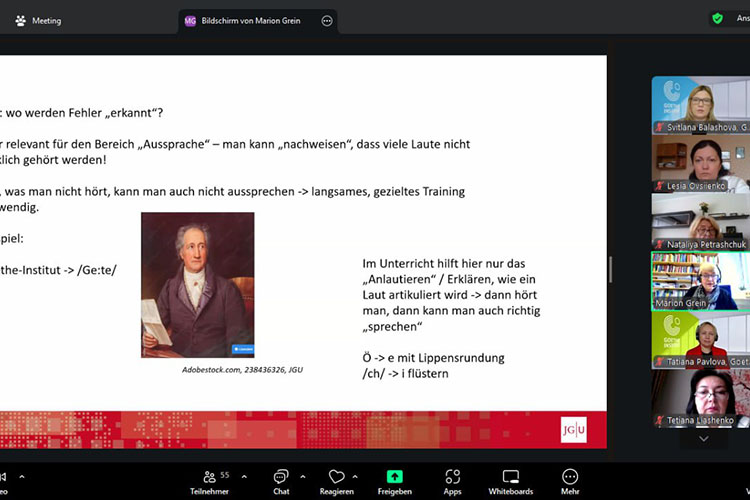The image size is (750, 500).
Task: Click the Reagieren heart reactions icon
Action: pos(337,481)
